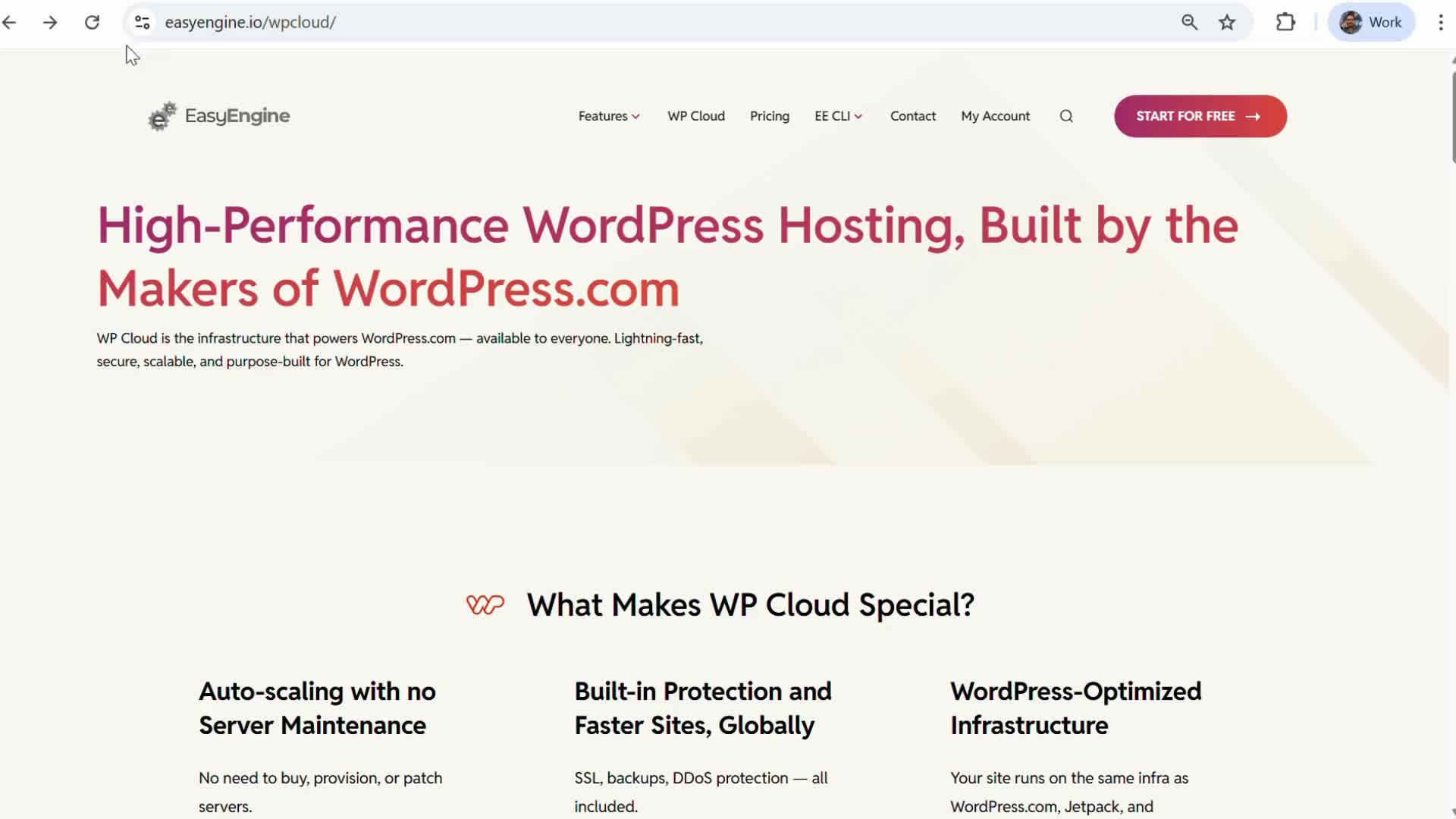Click the WP Cloud heart logo icon
The width and height of the screenshot is (1456, 819).
485,604
